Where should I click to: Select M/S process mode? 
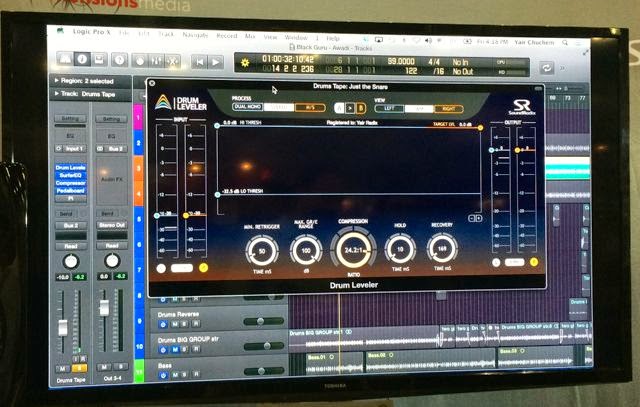click(310, 108)
